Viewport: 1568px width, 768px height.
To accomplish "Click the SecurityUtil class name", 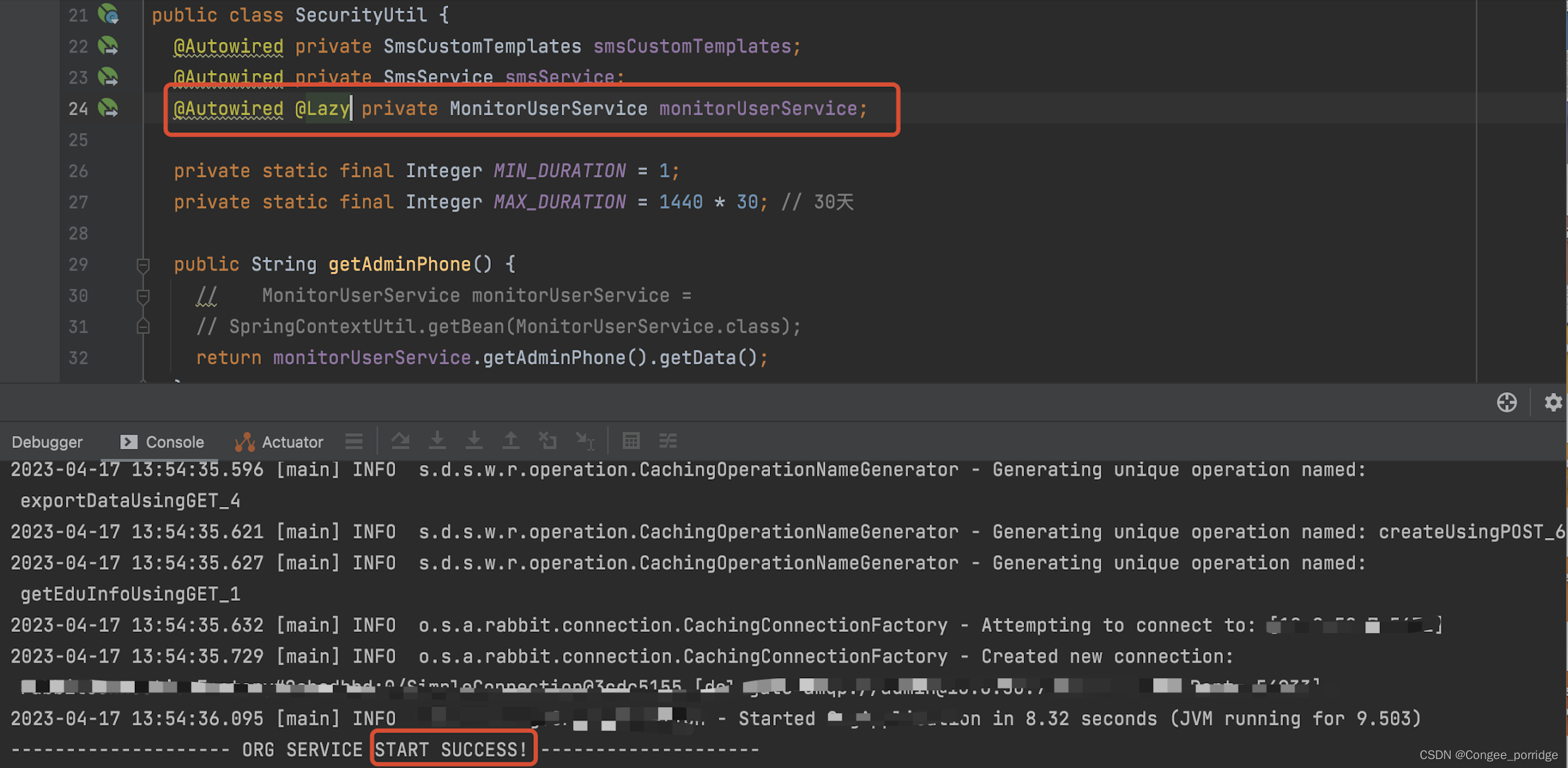I will [361, 15].
